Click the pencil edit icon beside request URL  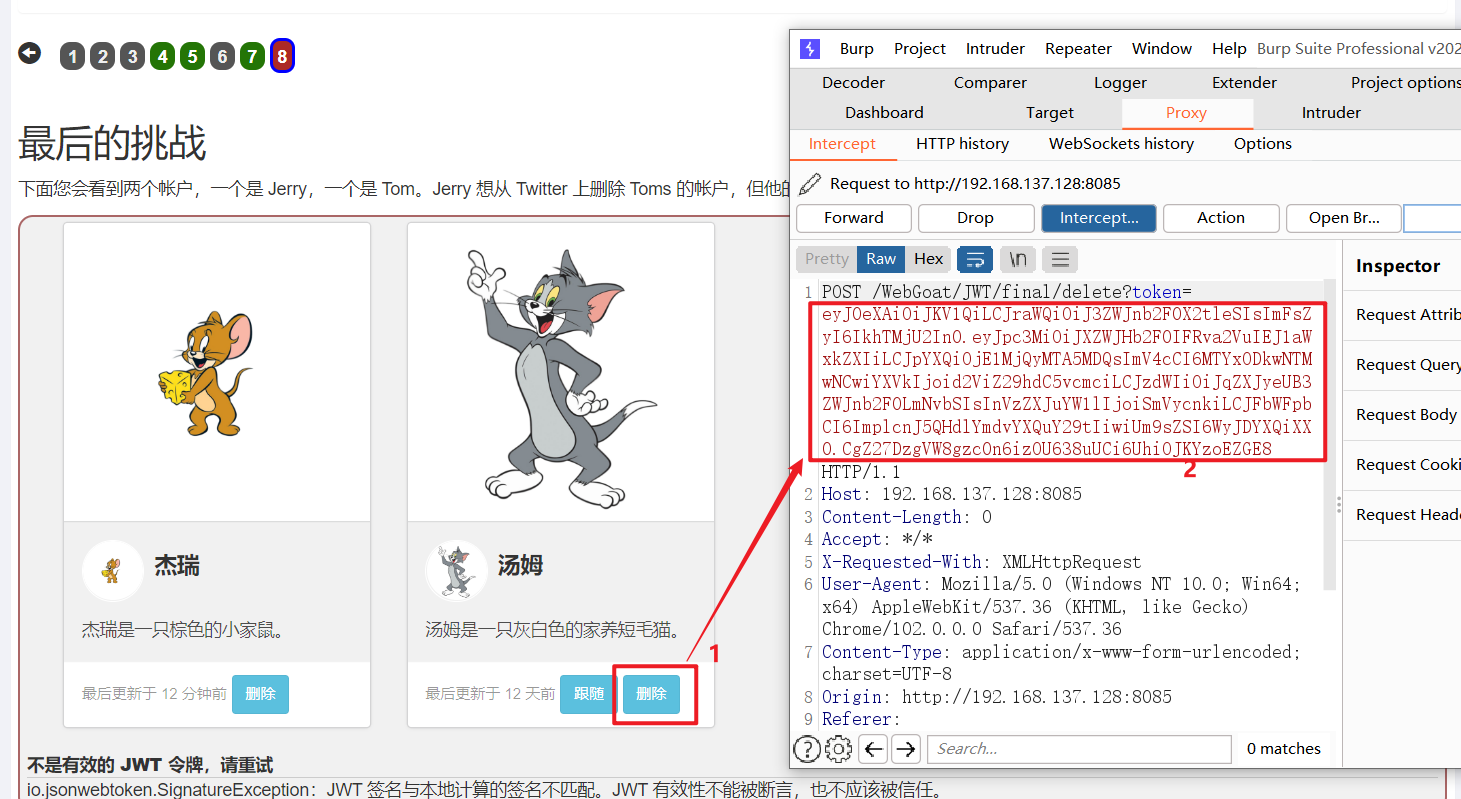810,184
